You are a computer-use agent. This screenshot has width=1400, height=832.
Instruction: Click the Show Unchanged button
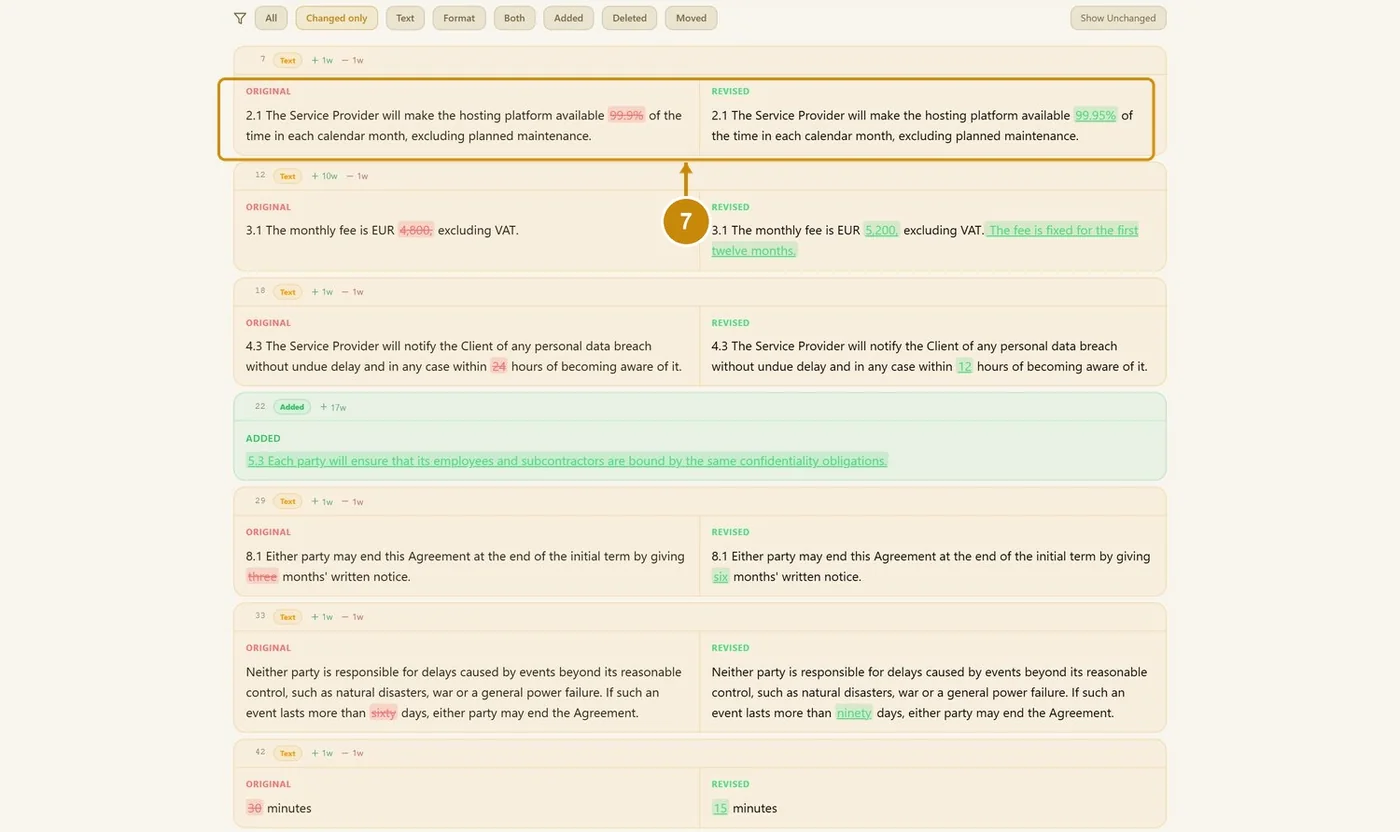click(x=1118, y=18)
